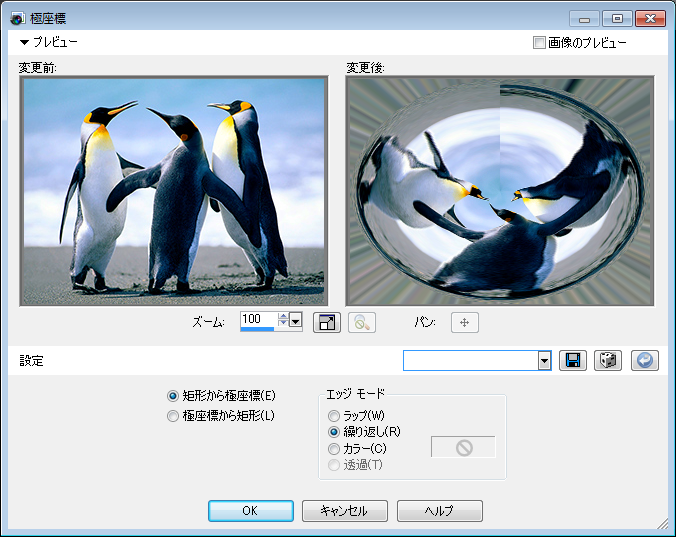The width and height of the screenshot is (676, 537).
Task: Click the キャンセル button
Action: pos(345,511)
